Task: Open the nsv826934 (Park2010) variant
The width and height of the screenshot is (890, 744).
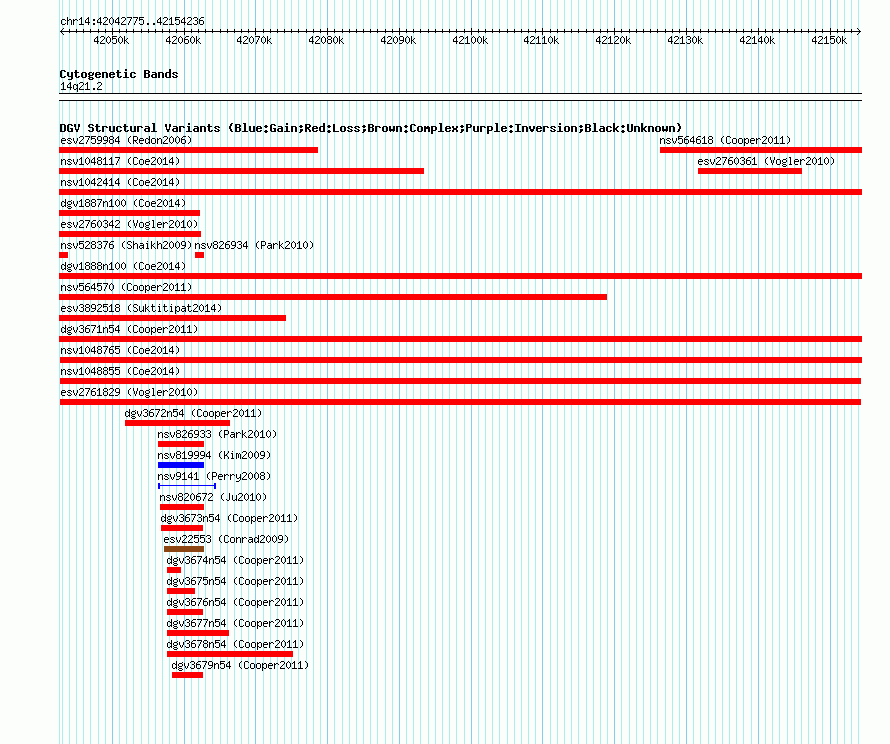Action: point(254,245)
